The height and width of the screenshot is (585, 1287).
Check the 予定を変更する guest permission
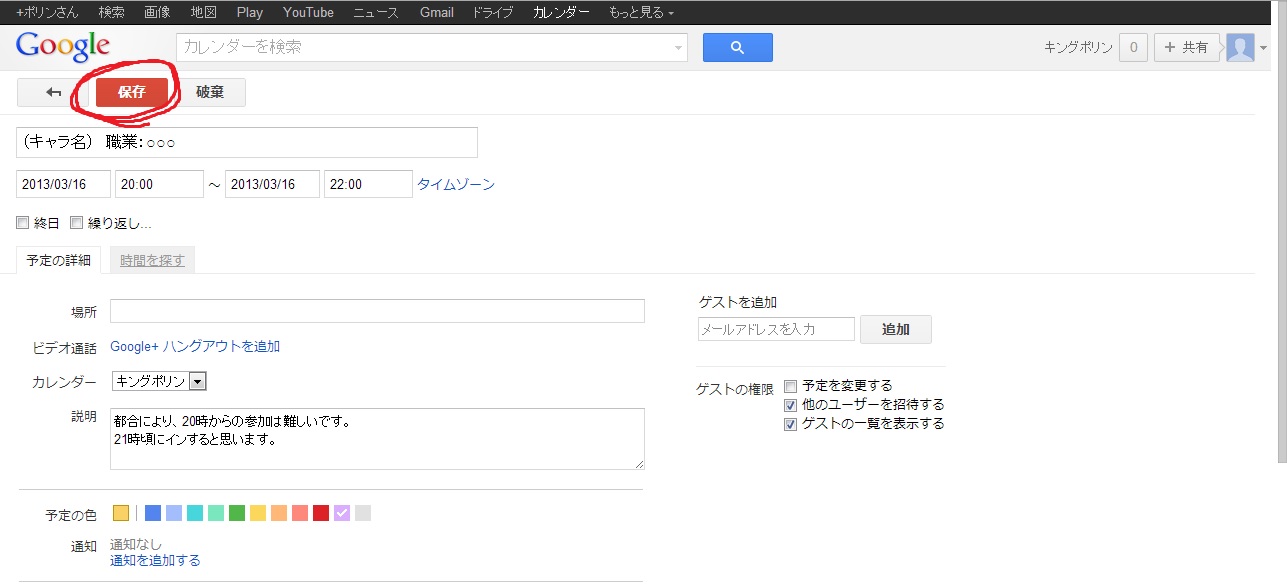[x=791, y=386]
